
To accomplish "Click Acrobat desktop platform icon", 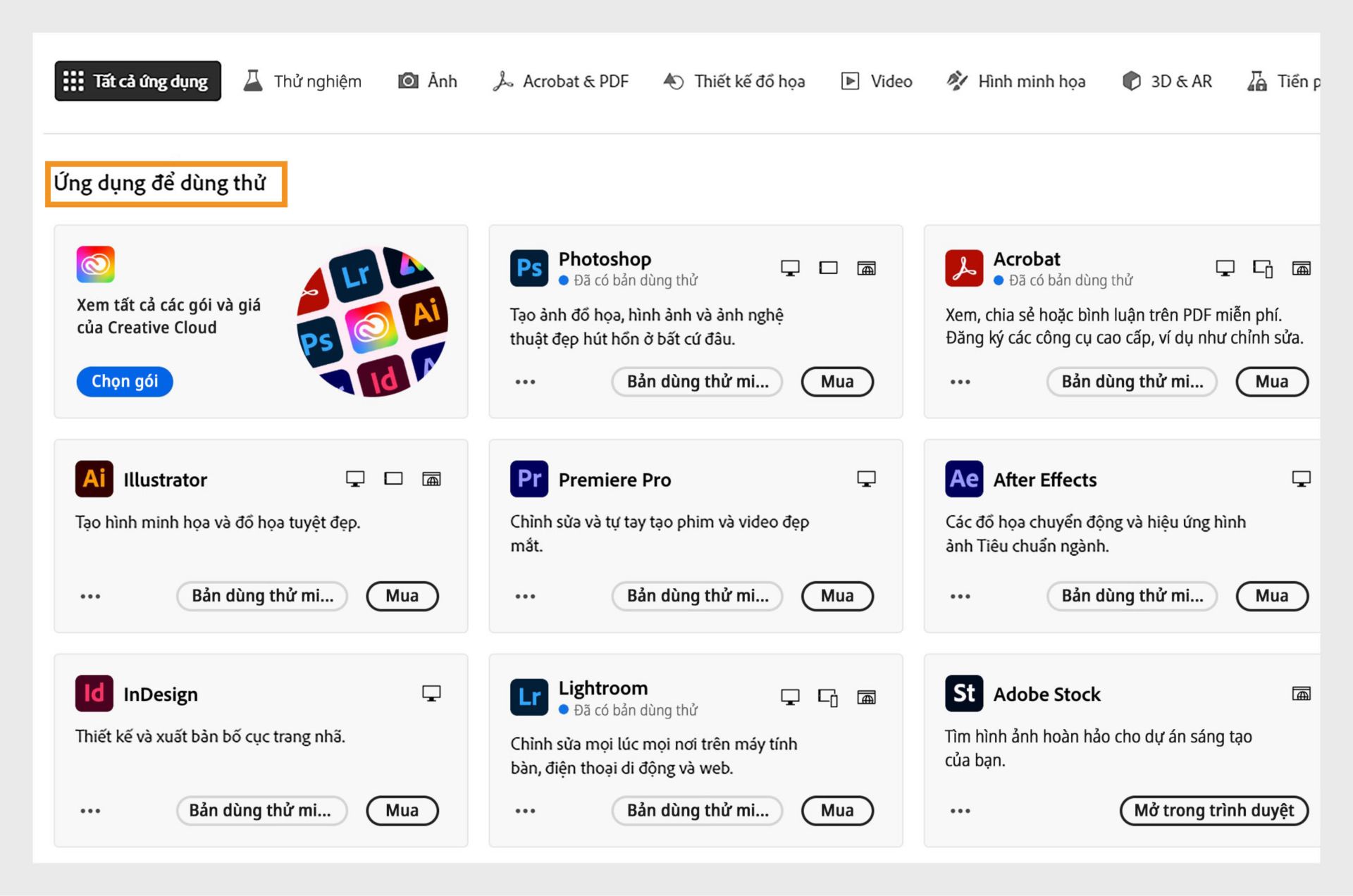I will coord(1225,268).
